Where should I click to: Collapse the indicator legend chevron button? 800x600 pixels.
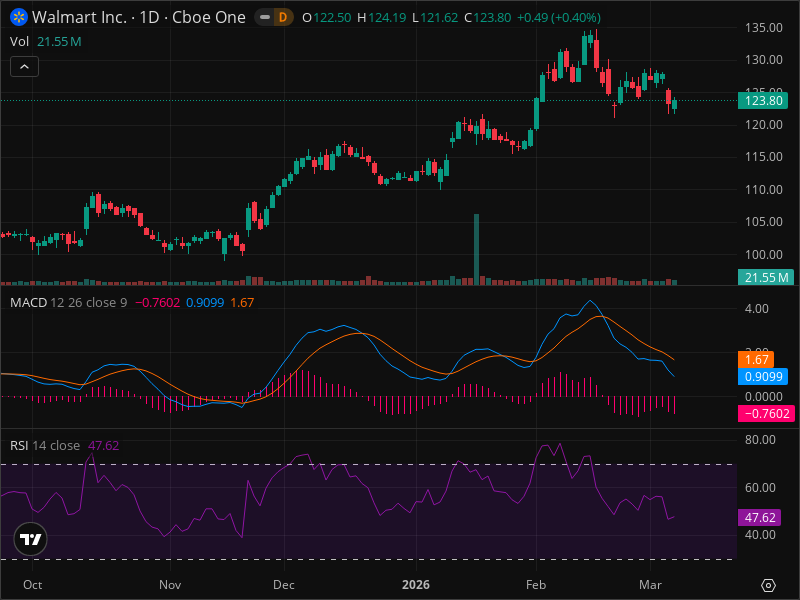24,67
